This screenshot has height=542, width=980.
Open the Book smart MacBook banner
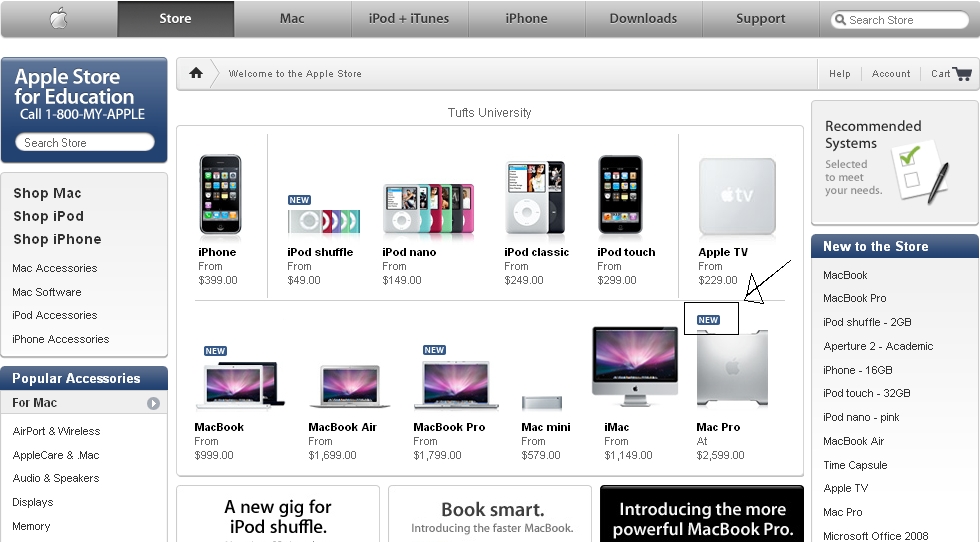pos(490,514)
